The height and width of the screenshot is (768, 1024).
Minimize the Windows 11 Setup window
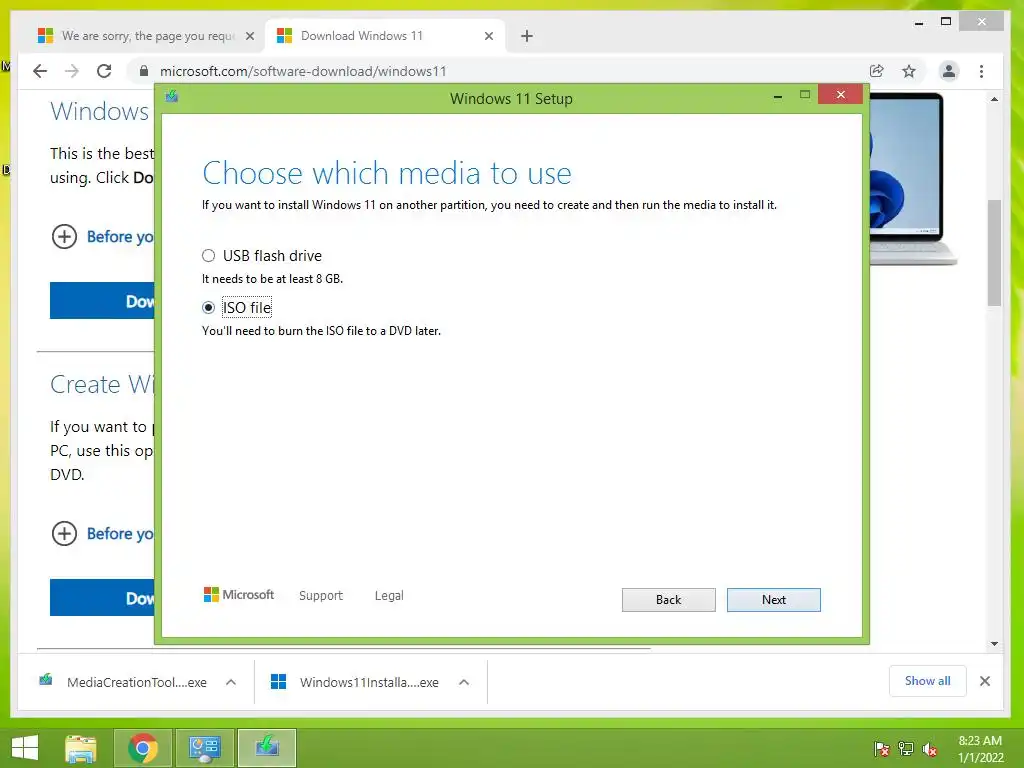[777, 96]
